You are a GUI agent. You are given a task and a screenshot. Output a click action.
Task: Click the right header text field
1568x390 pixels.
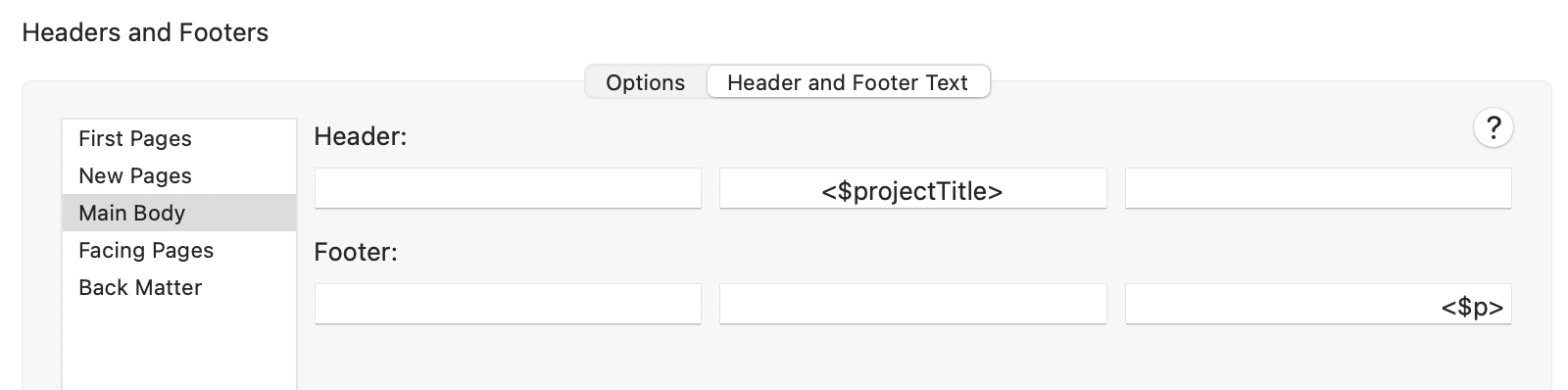(1318, 188)
